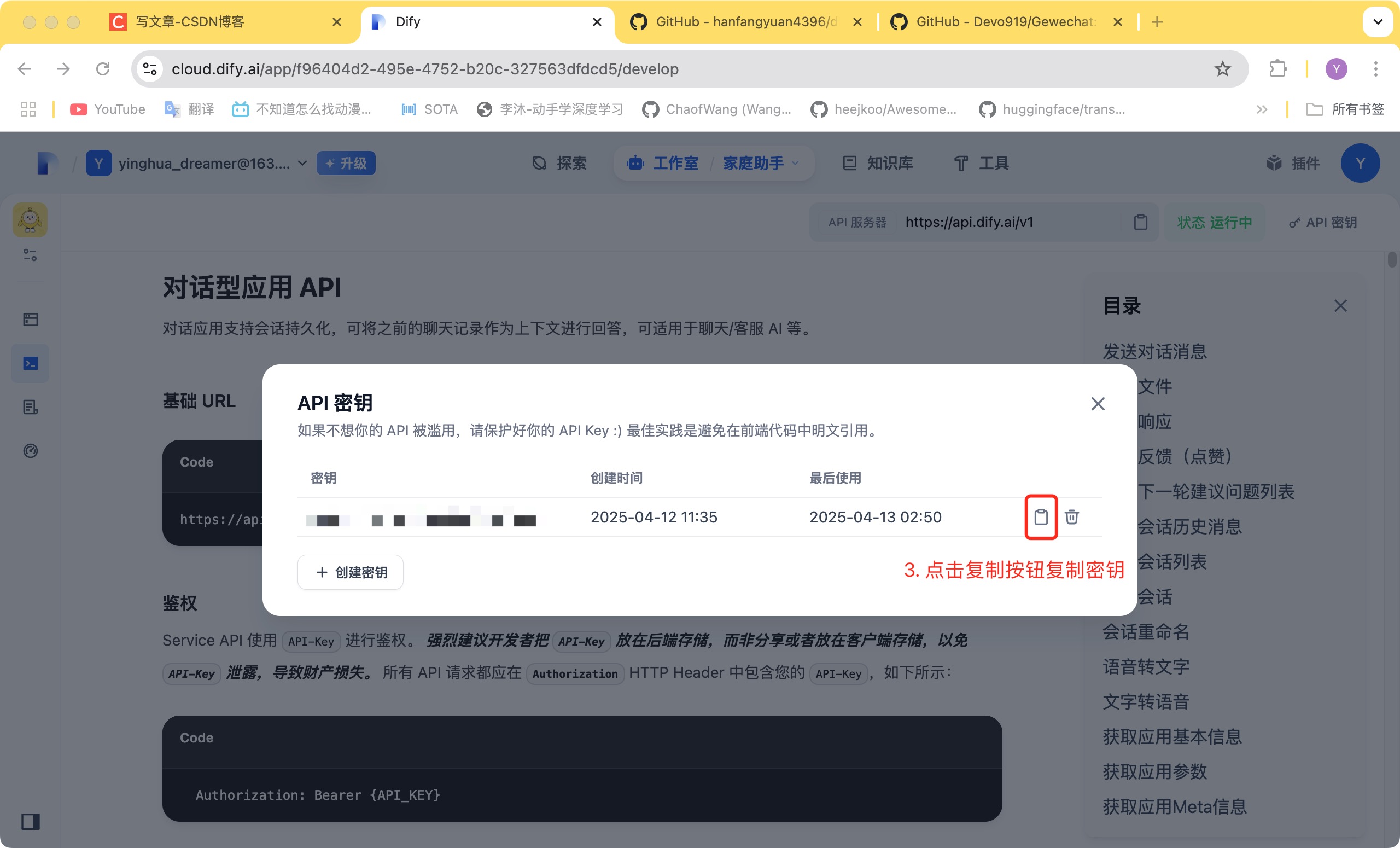Close the API 密钥 dialog
This screenshot has width=1400, height=848.
point(1097,404)
